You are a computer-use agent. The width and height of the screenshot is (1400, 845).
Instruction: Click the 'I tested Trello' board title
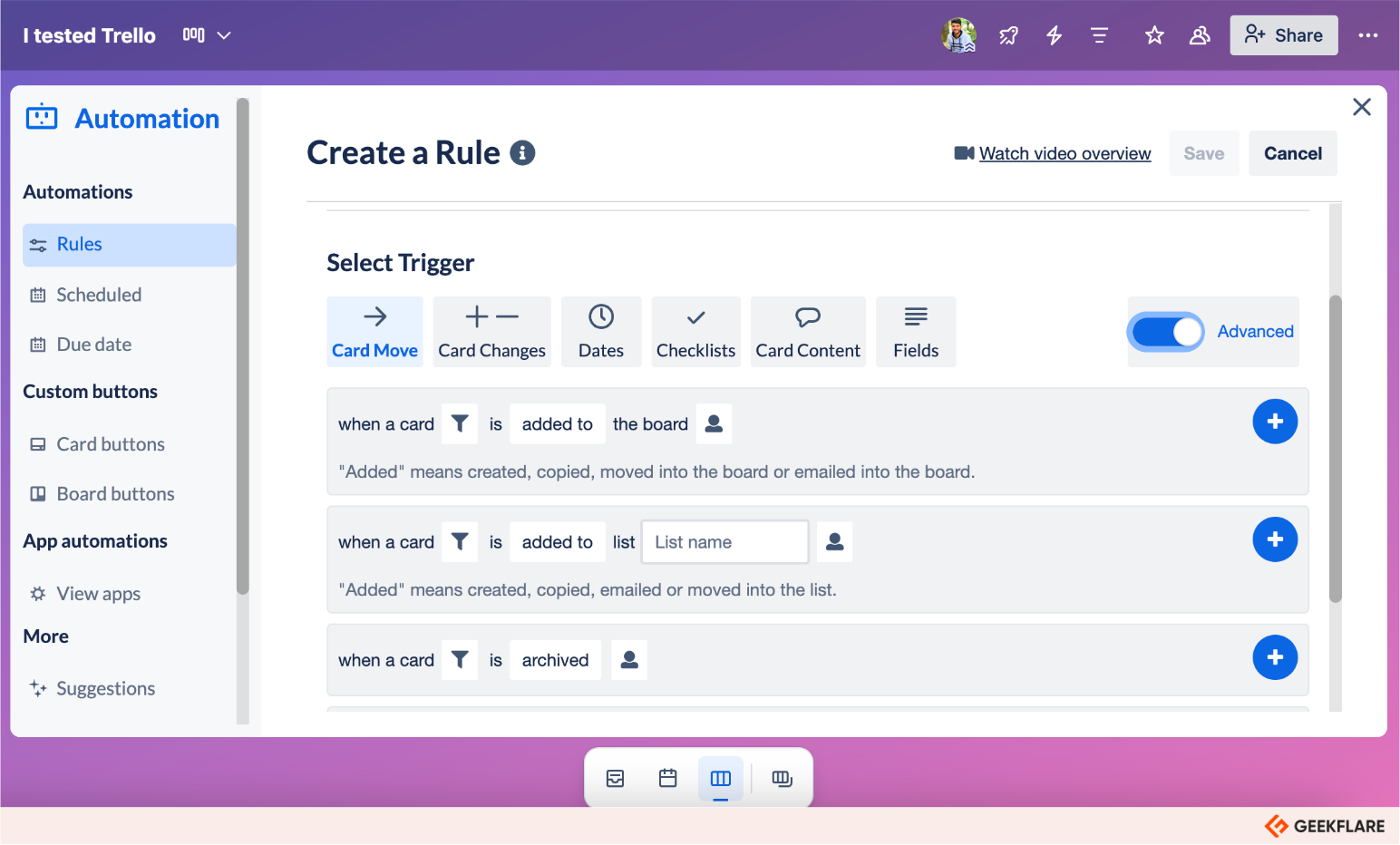[89, 35]
